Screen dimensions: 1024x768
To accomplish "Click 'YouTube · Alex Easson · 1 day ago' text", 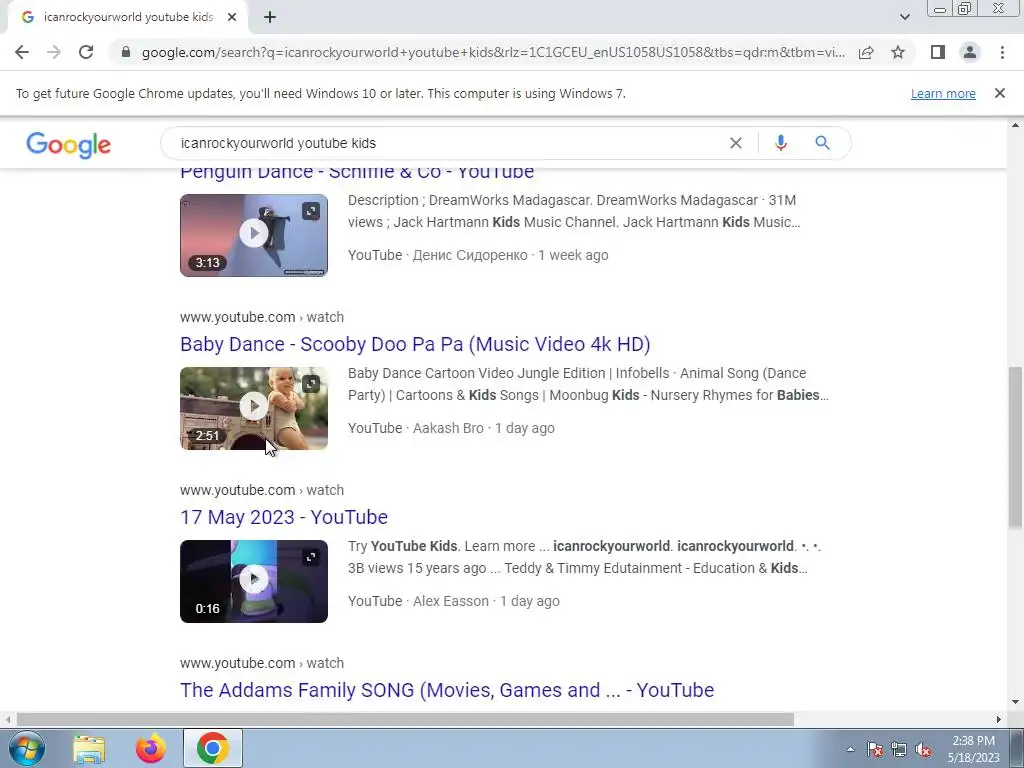I will (454, 601).
